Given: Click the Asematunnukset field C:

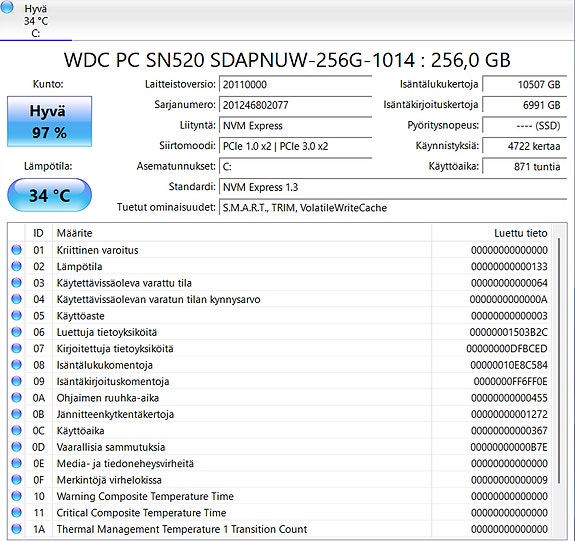Looking at the screenshot, I should pos(295,167).
